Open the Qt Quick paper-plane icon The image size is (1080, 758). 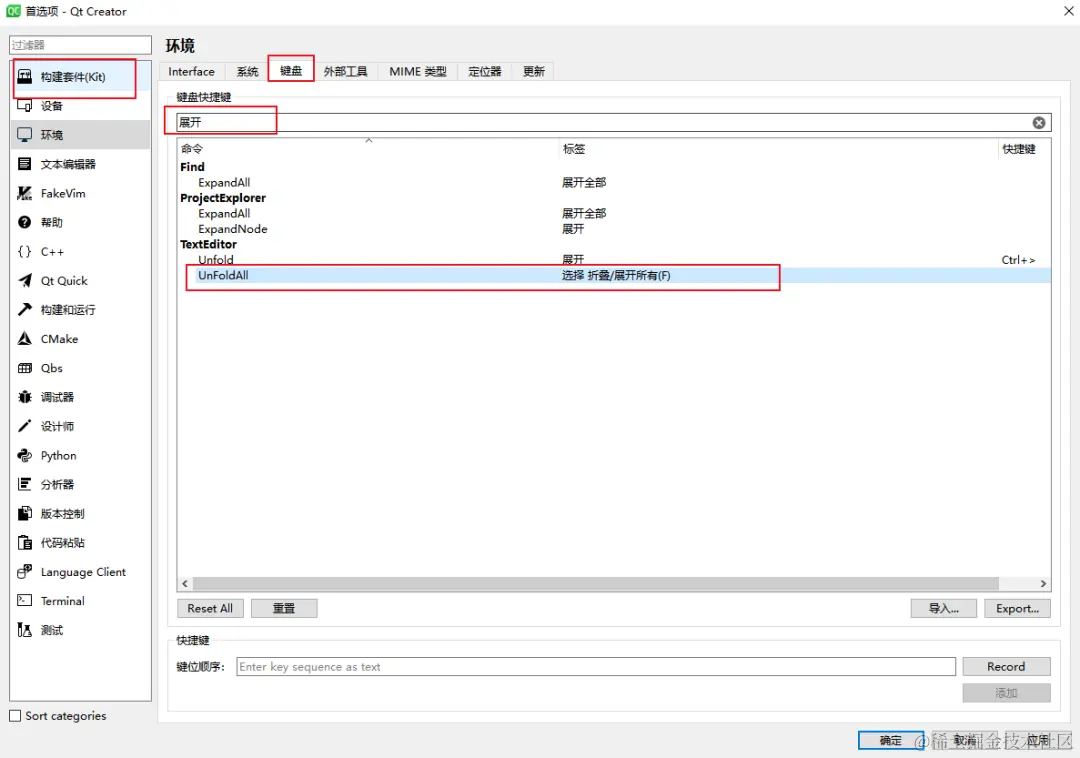(x=25, y=280)
